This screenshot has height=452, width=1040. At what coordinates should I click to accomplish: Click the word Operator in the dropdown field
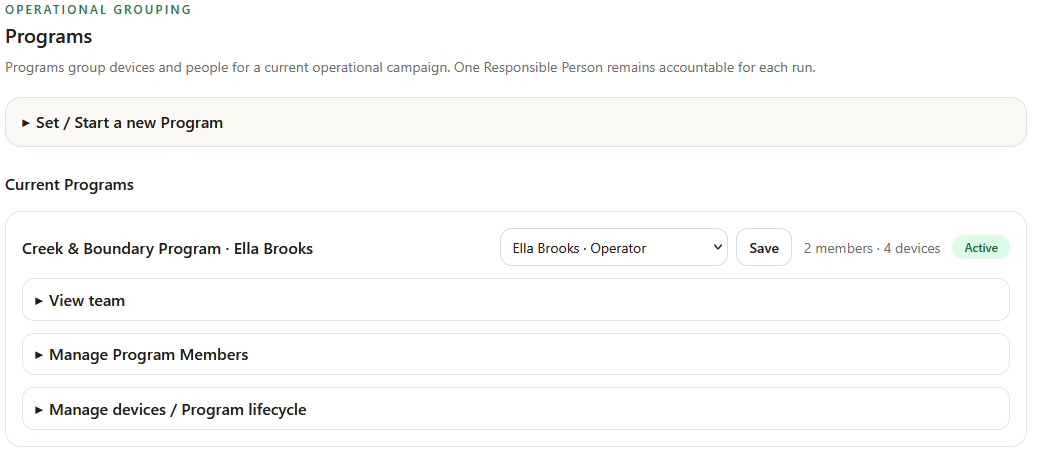[618, 248]
